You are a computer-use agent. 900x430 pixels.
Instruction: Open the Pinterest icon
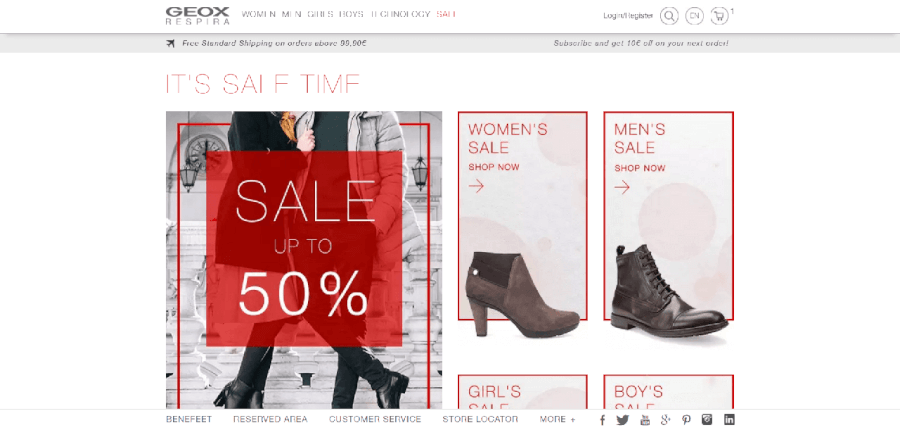[x=686, y=420]
